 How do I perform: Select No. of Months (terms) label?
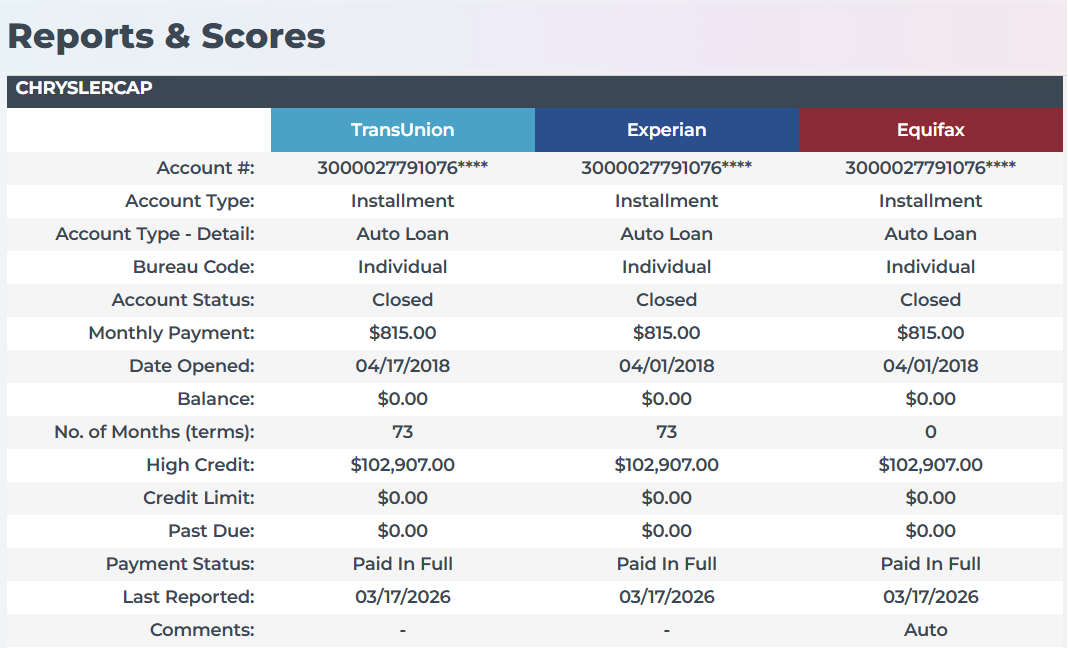(x=155, y=432)
